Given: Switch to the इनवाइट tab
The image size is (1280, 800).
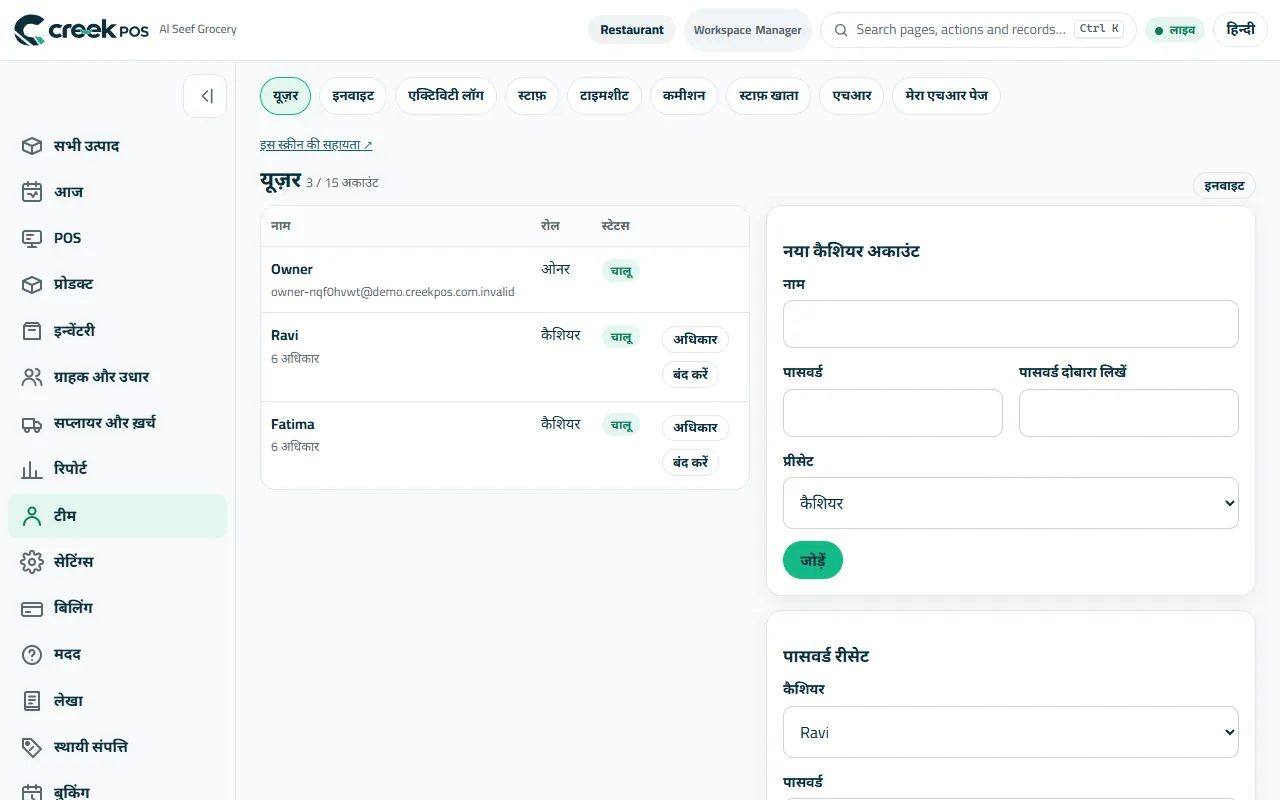Looking at the screenshot, I should click(354, 96).
